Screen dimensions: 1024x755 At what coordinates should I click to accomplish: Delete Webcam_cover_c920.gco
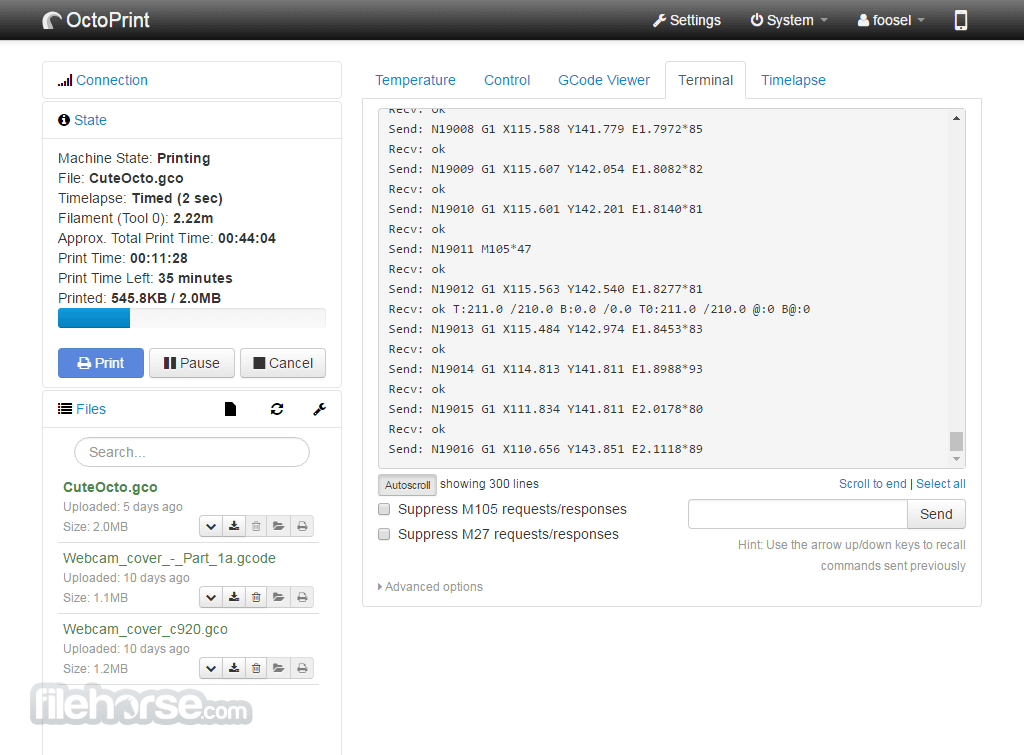[256, 668]
